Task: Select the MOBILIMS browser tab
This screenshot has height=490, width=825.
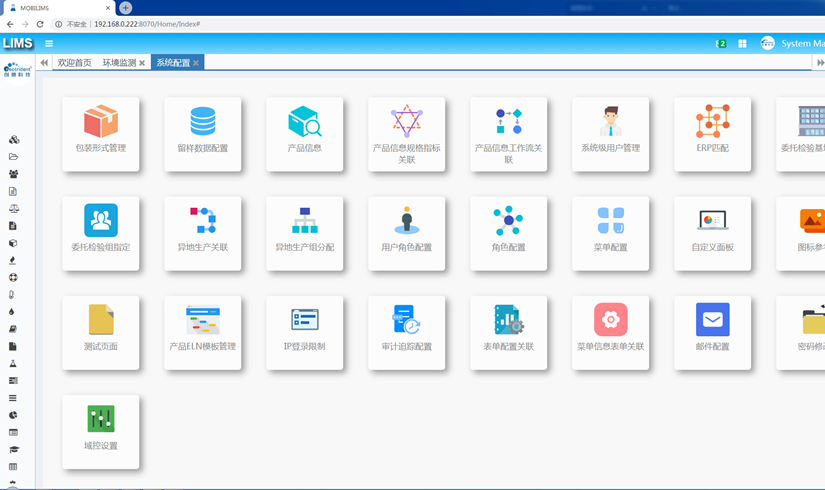Action: 58,8
